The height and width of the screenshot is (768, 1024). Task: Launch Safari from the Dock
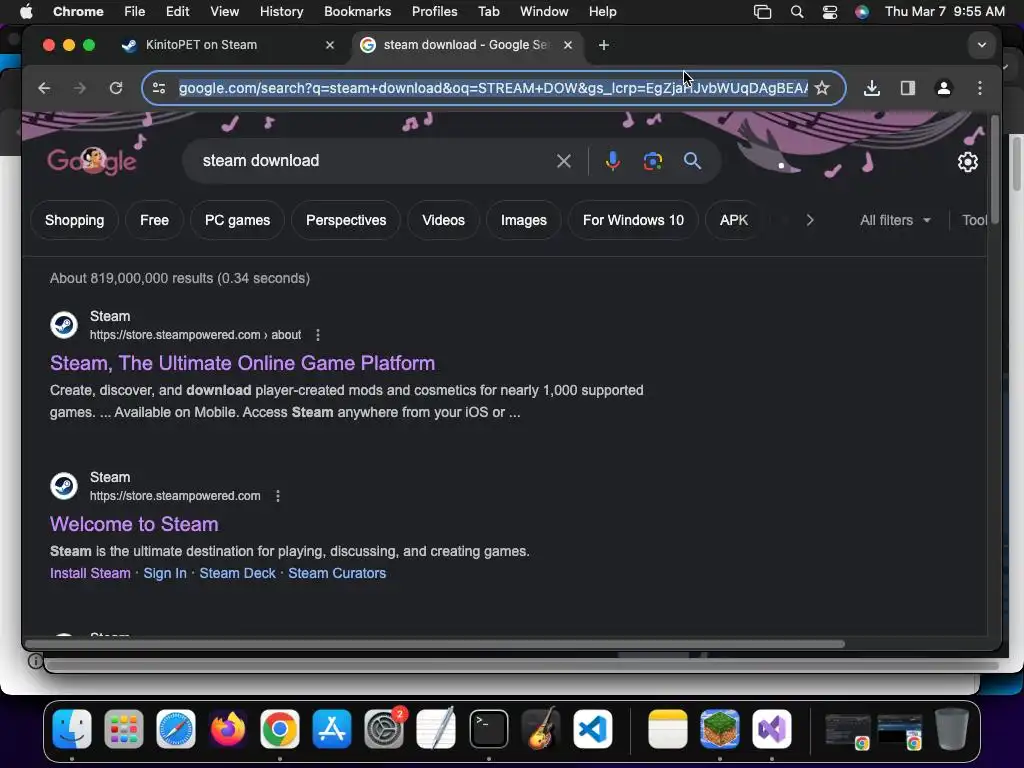[x=176, y=728]
